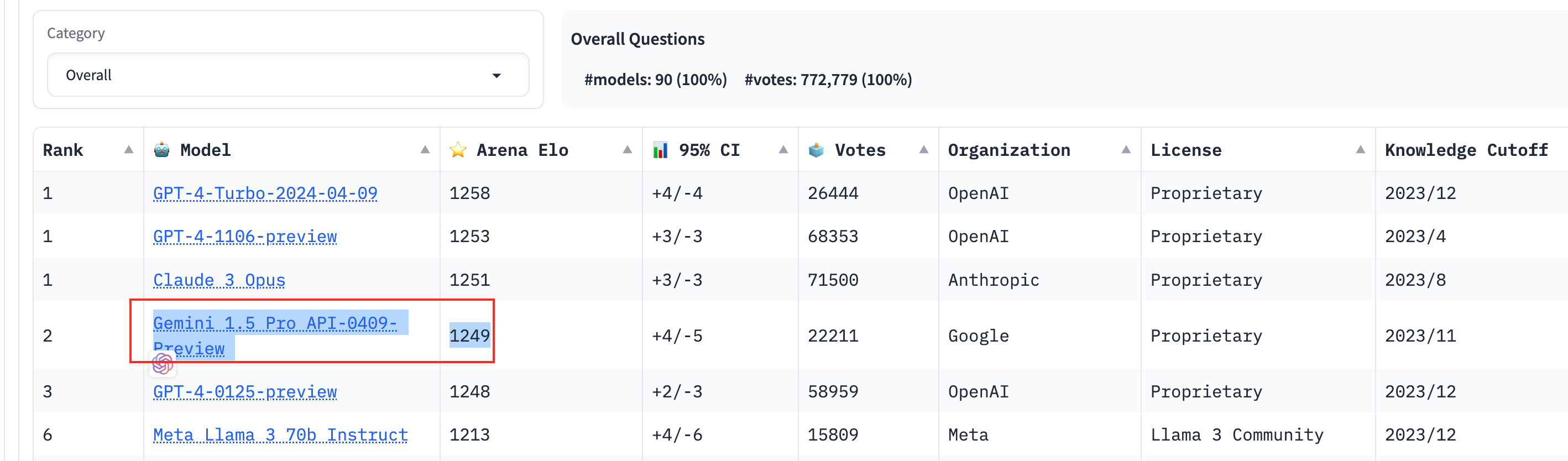
Task: Open Gemini 1.5 Pro API-0409-Preview link
Action: 275,336
